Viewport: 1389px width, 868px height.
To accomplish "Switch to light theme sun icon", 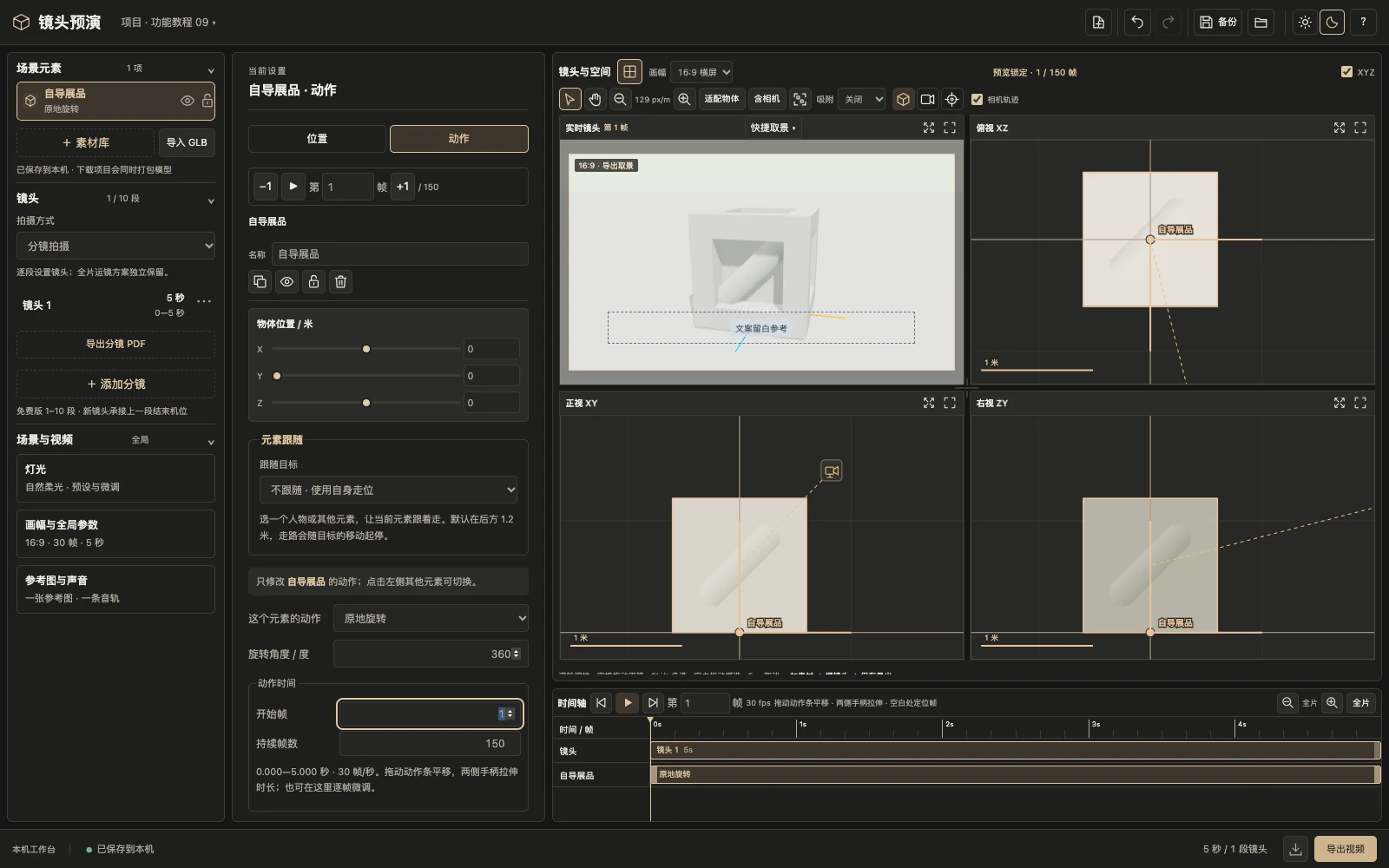I will click(x=1305, y=23).
